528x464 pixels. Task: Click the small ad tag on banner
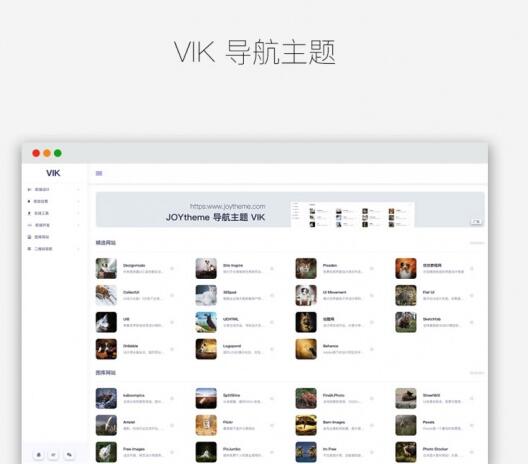pyautogui.click(x=476, y=222)
